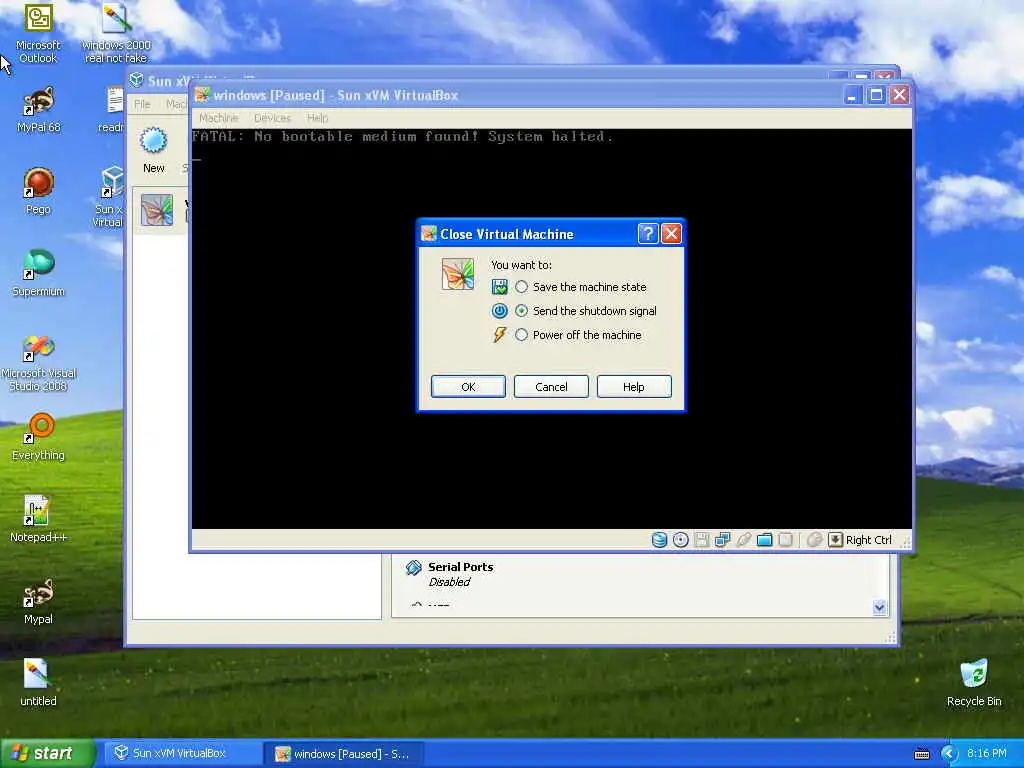Open the Help menu in VM window
This screenshot has width=1024, height=768.
(317, 118)
